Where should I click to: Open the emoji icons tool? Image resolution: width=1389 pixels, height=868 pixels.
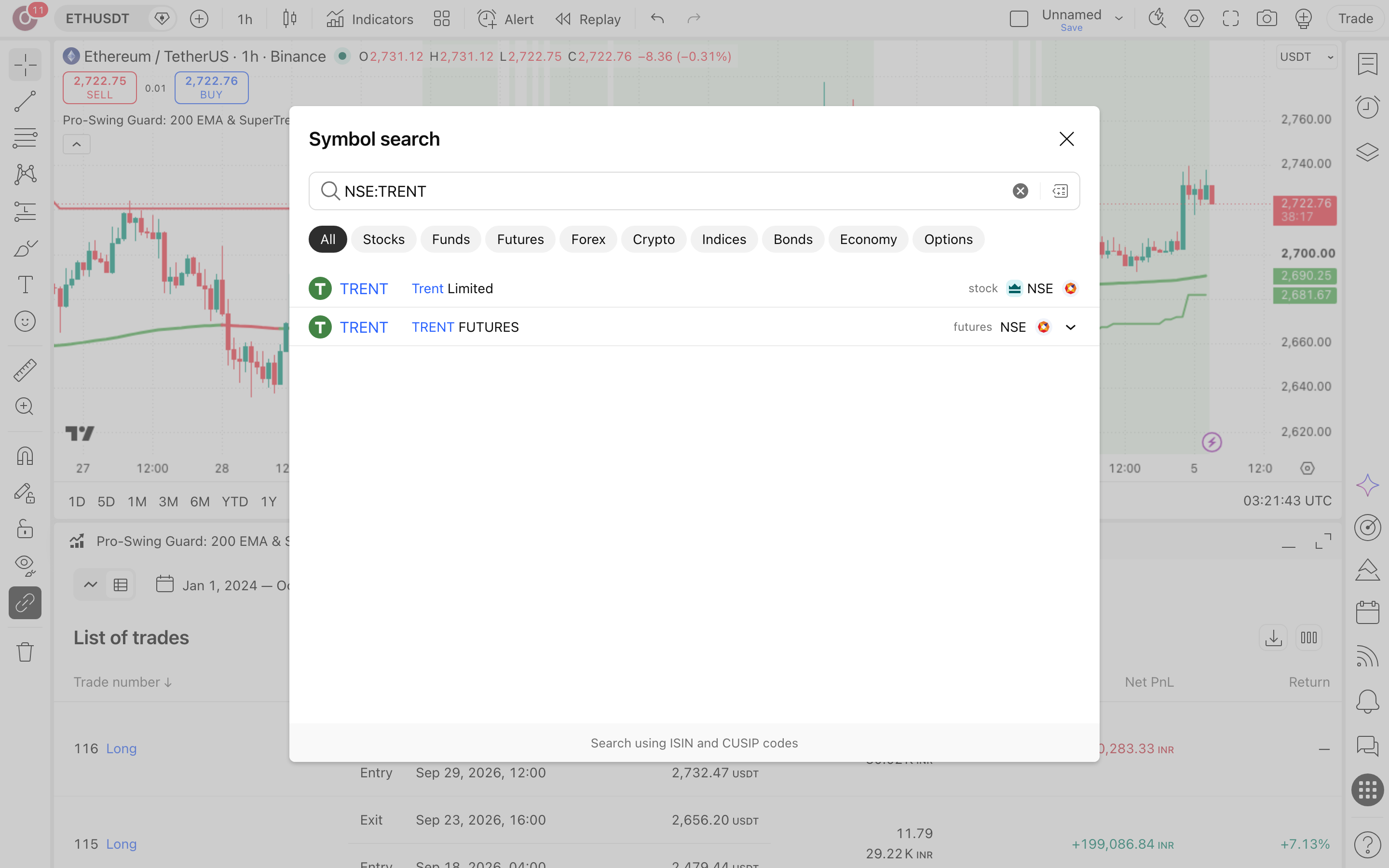[25, 322]
